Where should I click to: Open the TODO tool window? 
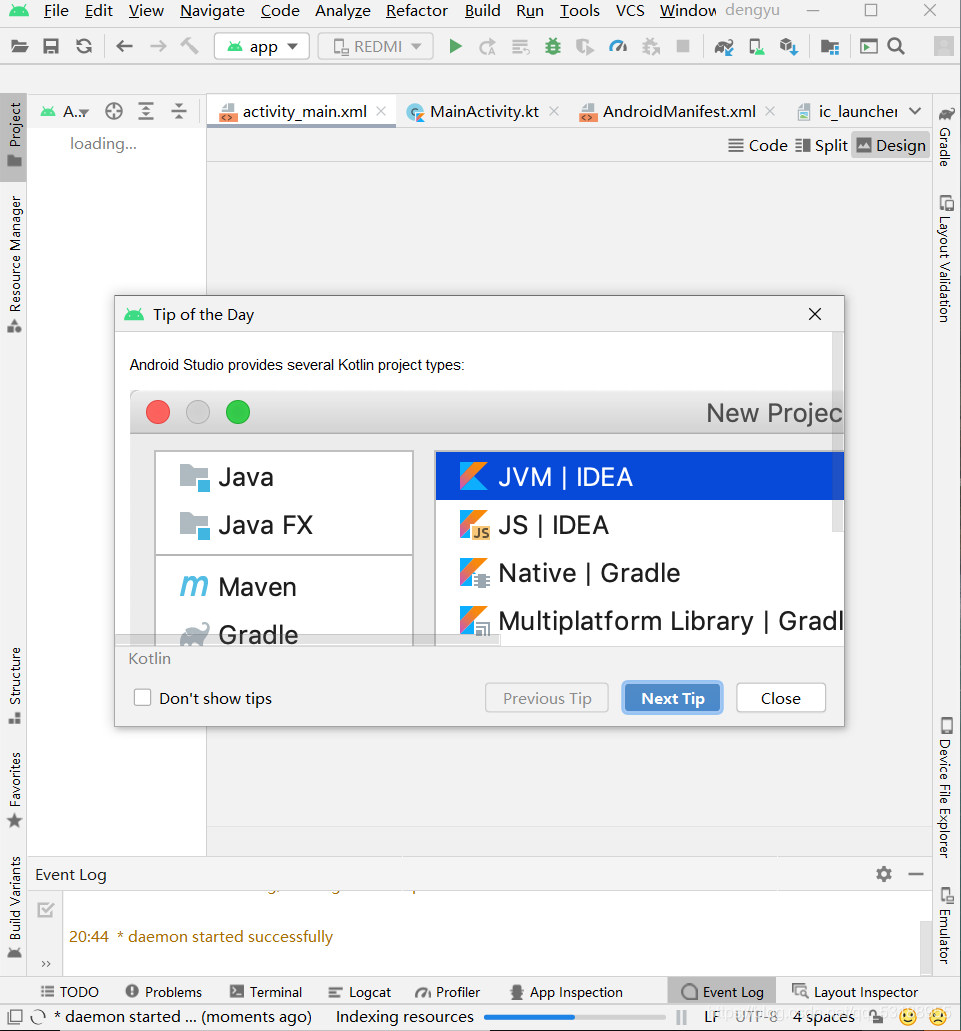tap(70, 992)
